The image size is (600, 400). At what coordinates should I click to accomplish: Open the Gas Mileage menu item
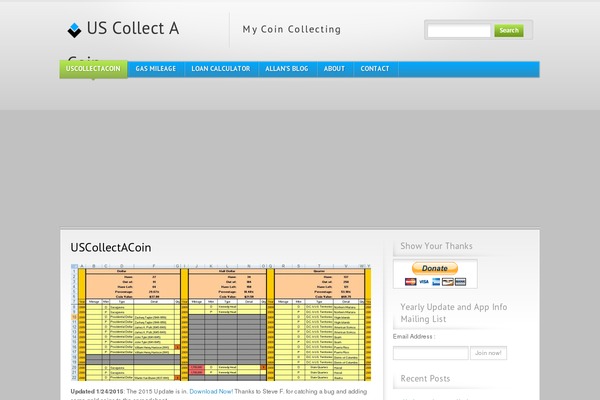pyautogui.click(x=156, y=69)
